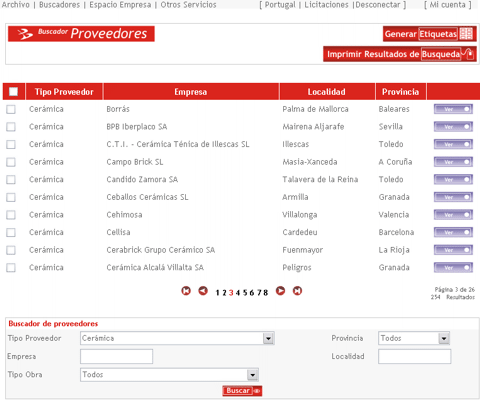
Task: Toggle the select-all checkbox in table header
Action: coord(13,92)
